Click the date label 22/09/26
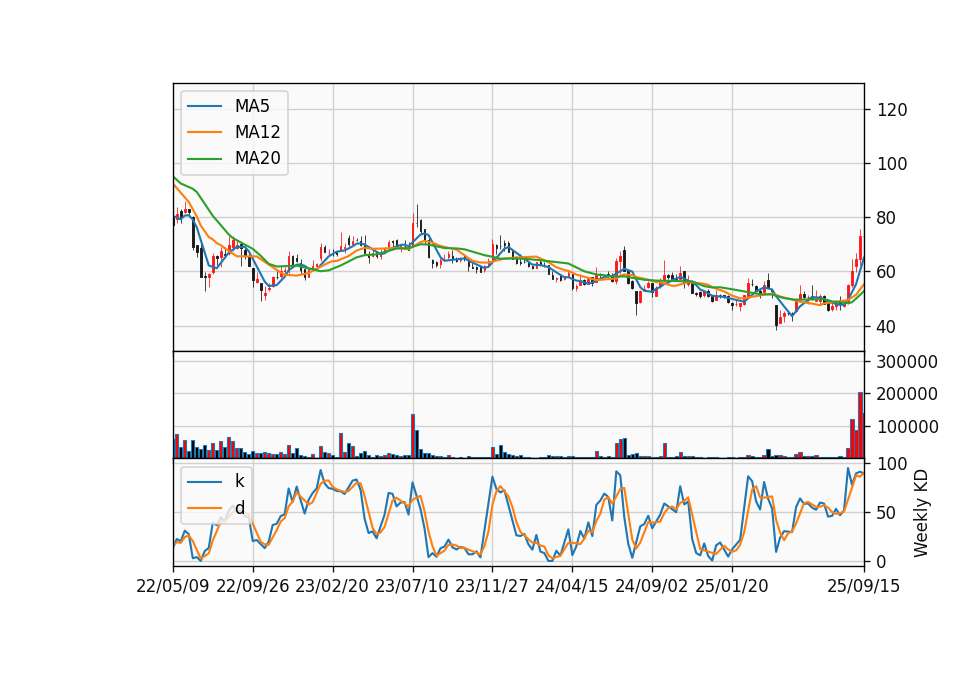Image resolution: width=960 pixels, height=690 pixels. click(253, 586)
